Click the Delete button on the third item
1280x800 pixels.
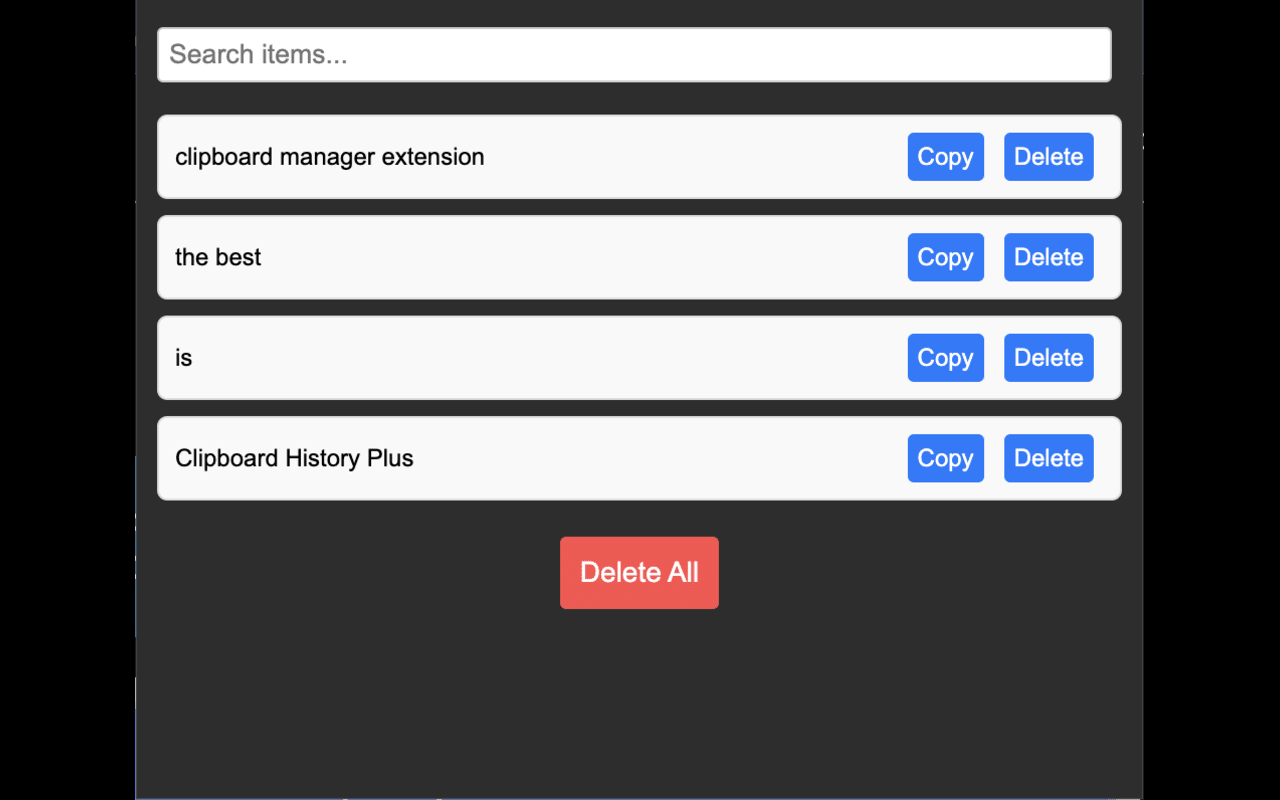1048,357
